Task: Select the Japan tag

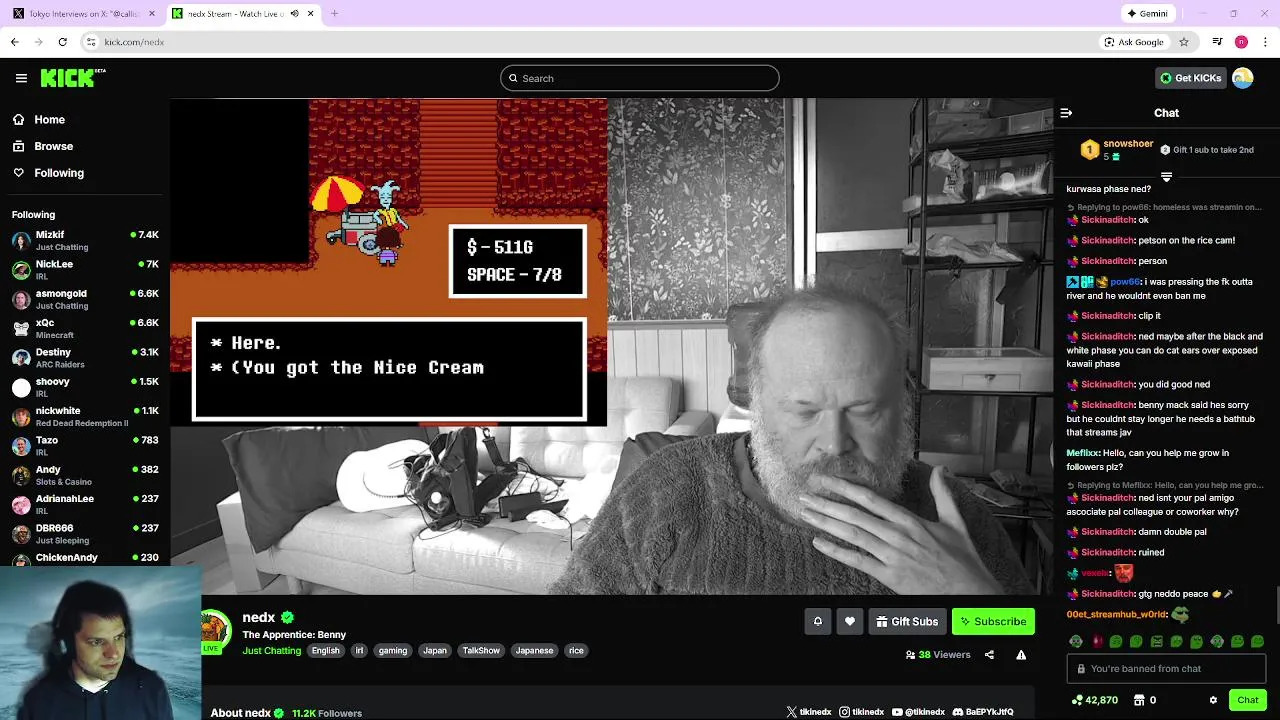Action: [435, 650]
